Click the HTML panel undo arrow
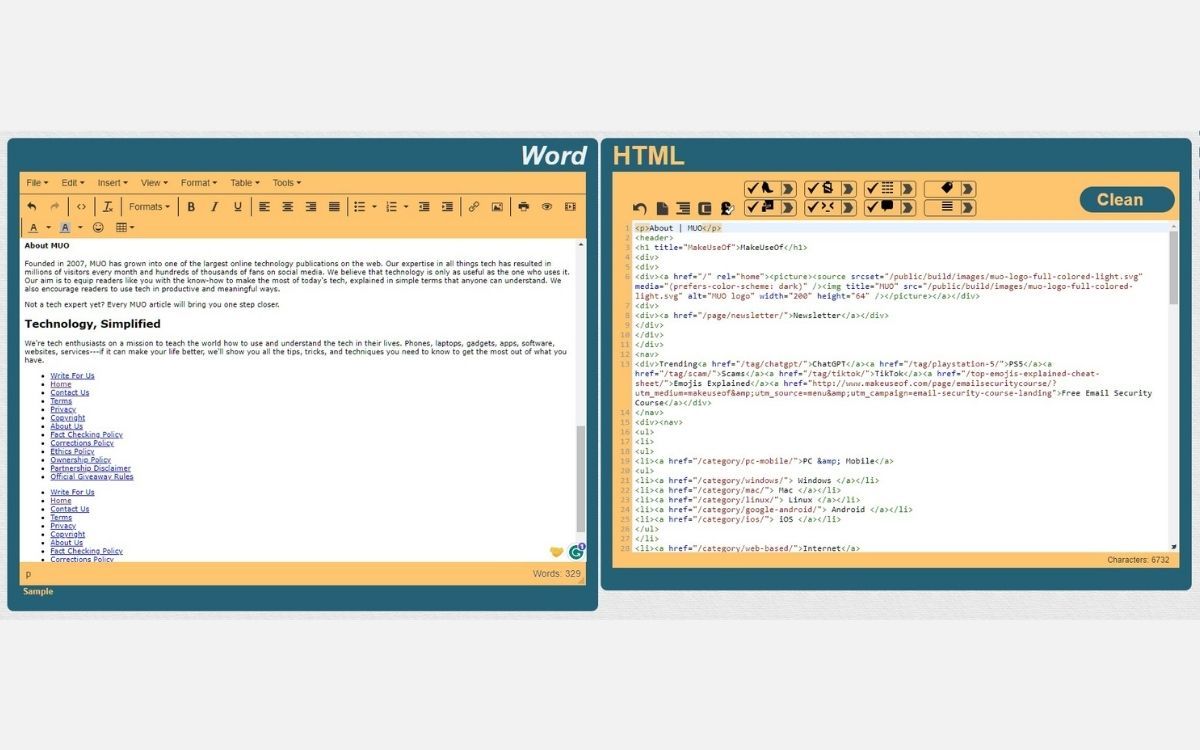This screenshot has height=750, width=1200. tap(640, 209)
